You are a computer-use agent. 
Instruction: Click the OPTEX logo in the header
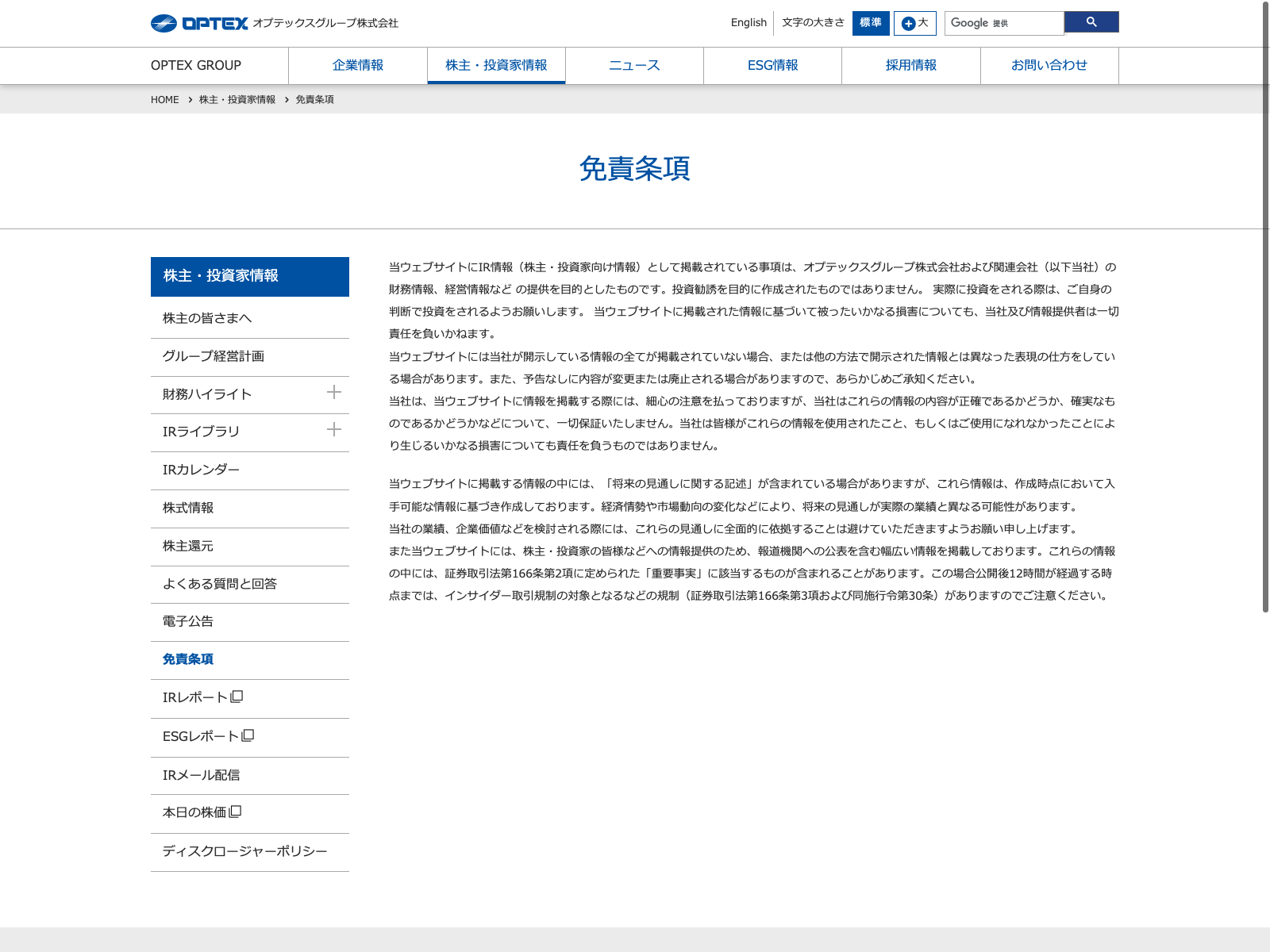pyautogui.click(x=199, y=24)
